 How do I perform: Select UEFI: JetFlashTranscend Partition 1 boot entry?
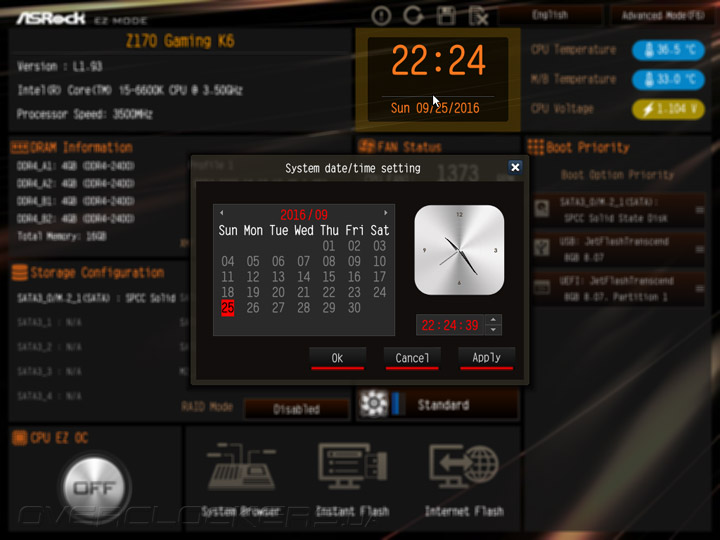(x=619, y=288)
